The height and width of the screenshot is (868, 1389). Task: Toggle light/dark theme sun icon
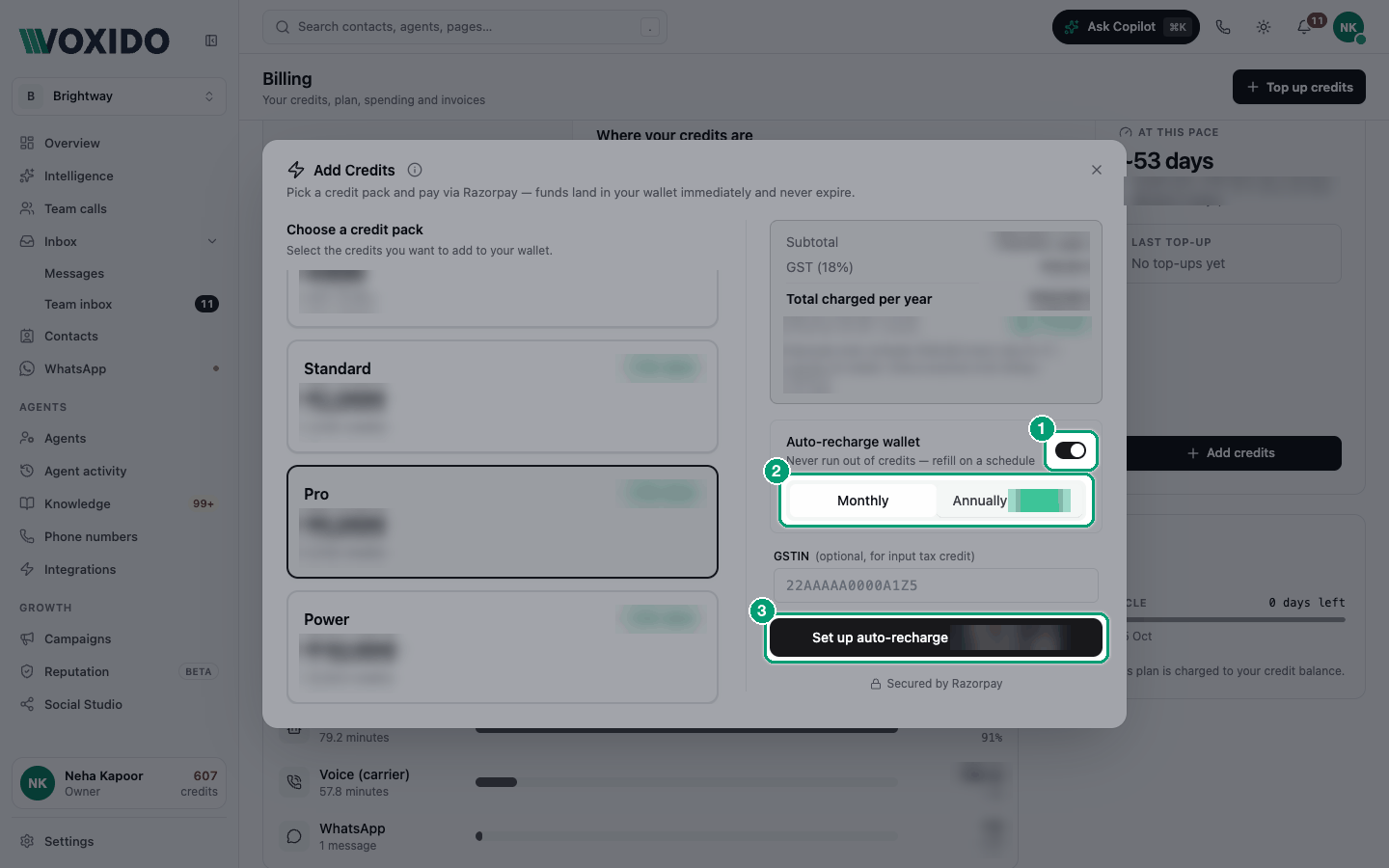pos(1264,27)
